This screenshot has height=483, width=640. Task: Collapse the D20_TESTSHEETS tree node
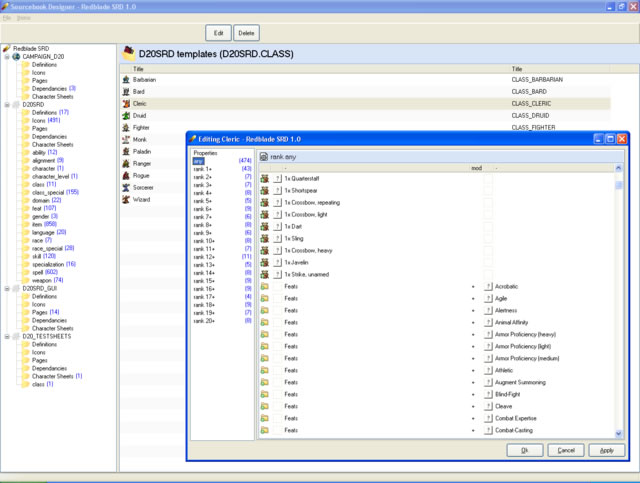click(7, 336)
